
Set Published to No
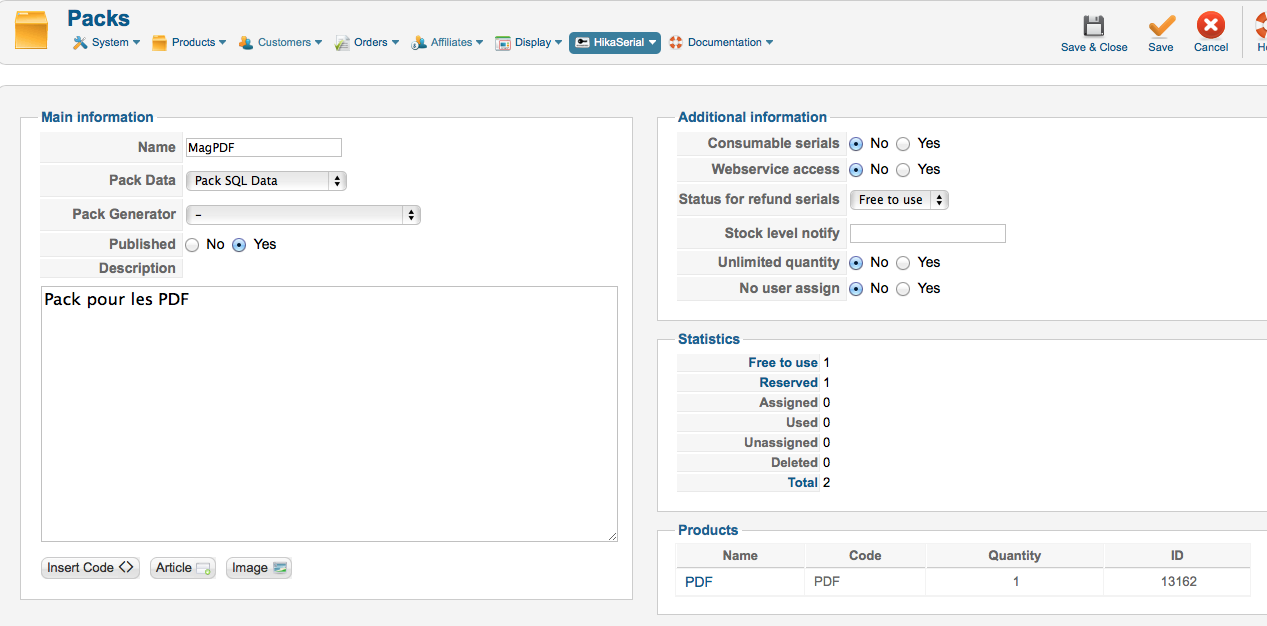tap(193, 245)
